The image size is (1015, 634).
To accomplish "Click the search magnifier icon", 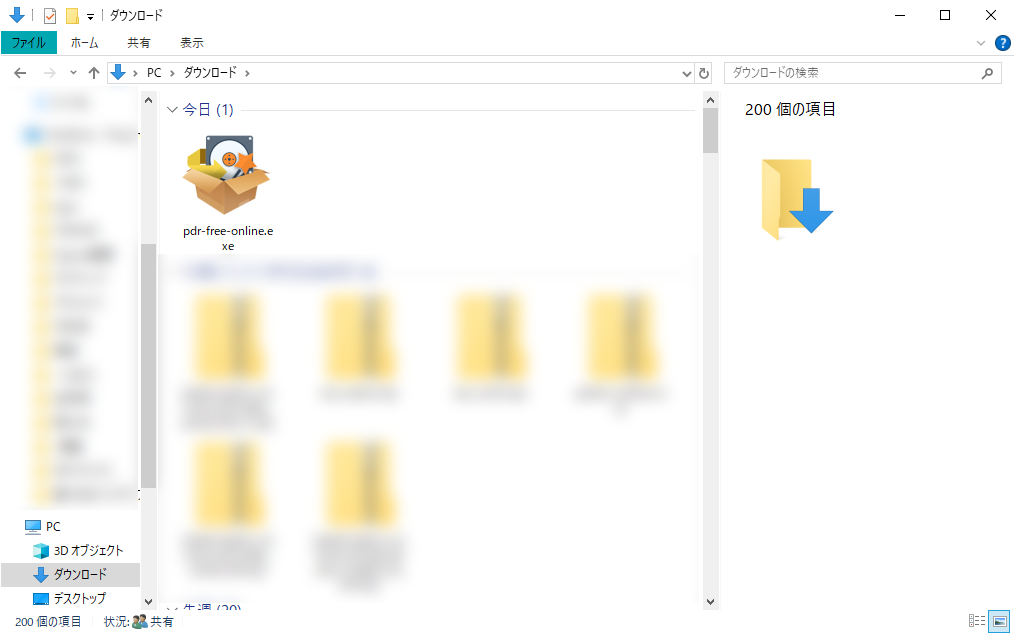I will tap(987, 73).
